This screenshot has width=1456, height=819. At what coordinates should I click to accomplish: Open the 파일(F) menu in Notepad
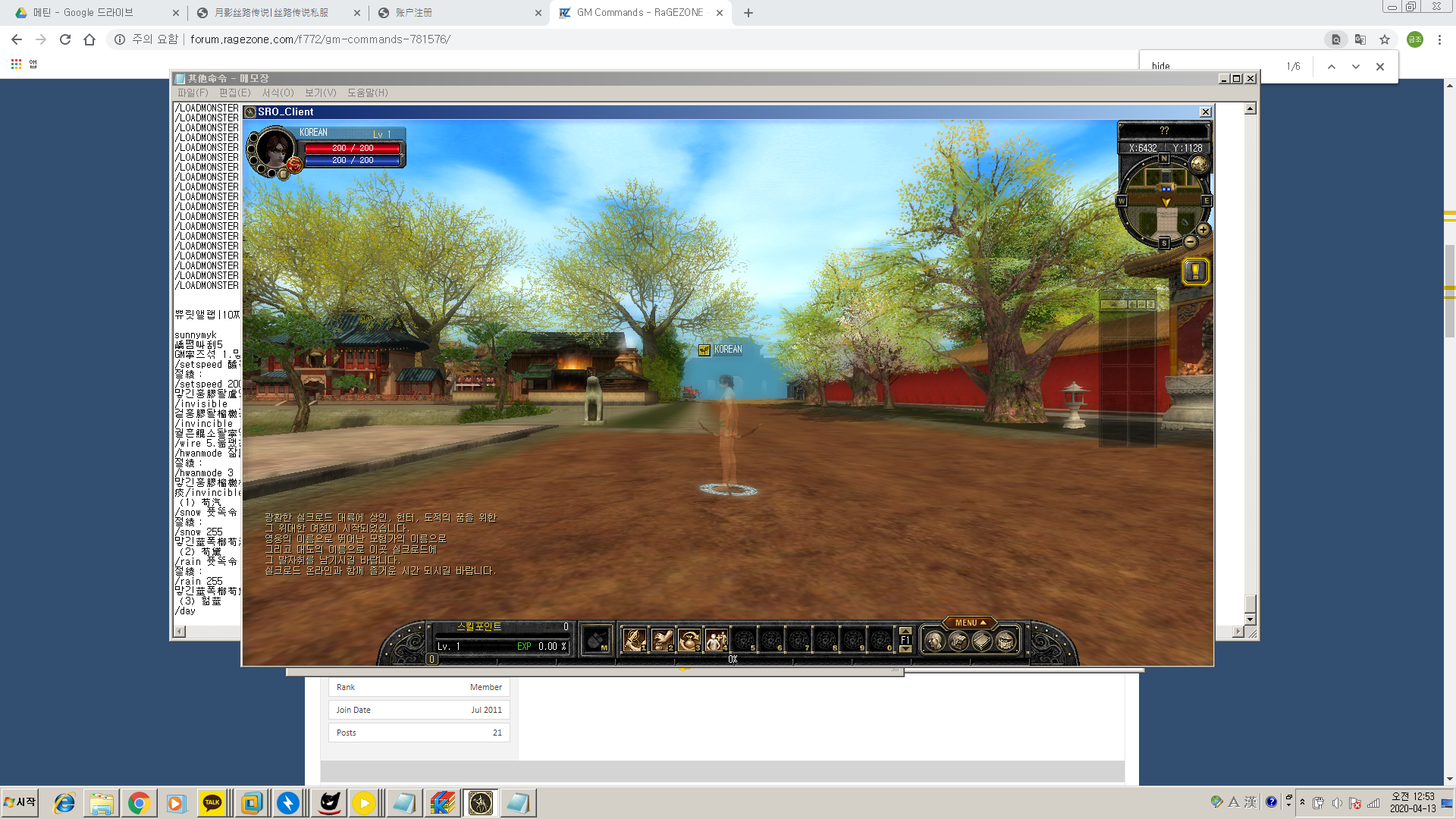[193, 93]
